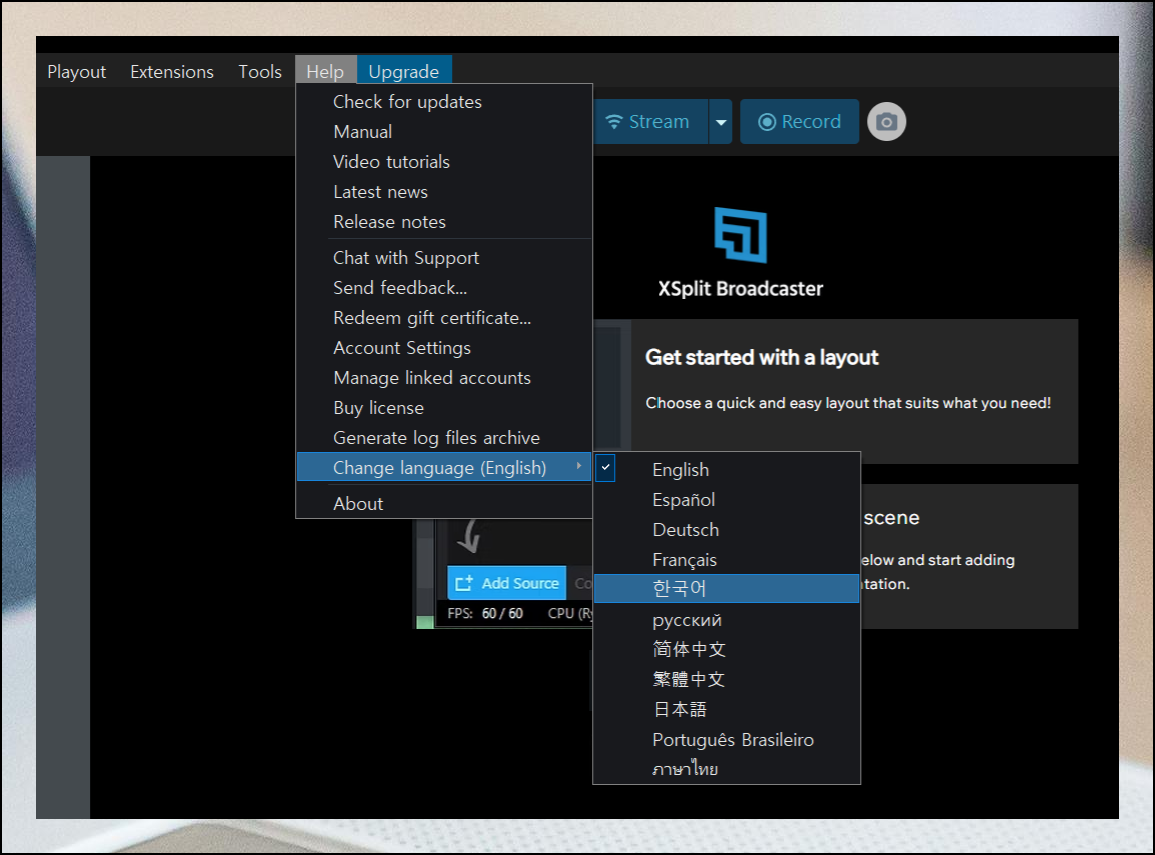Select the checked English language option

click(726, 470)
